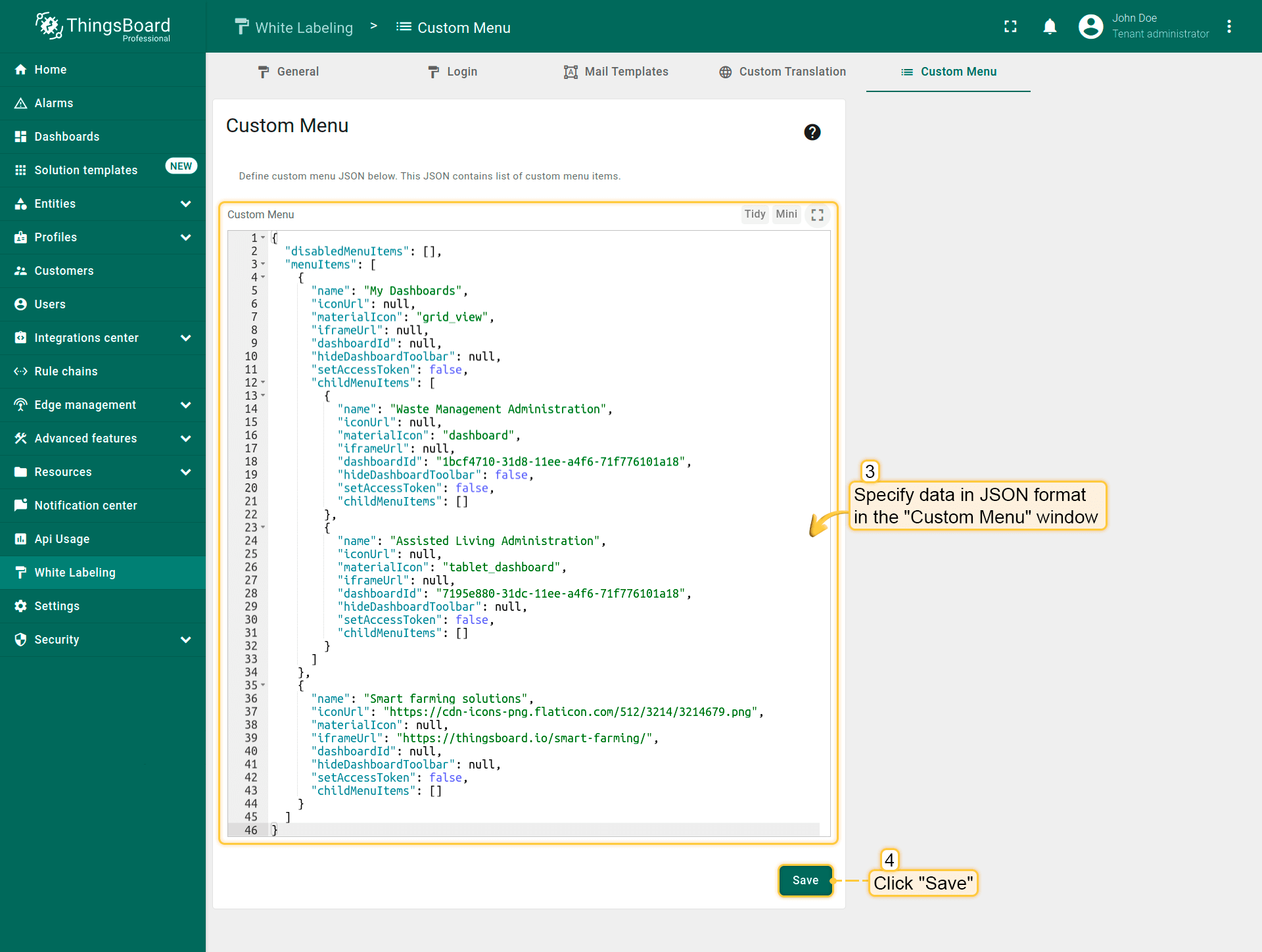Screen dimensions: 1262x952
Task: Expand the Integrations center chevron
Action: pos(186,338)
